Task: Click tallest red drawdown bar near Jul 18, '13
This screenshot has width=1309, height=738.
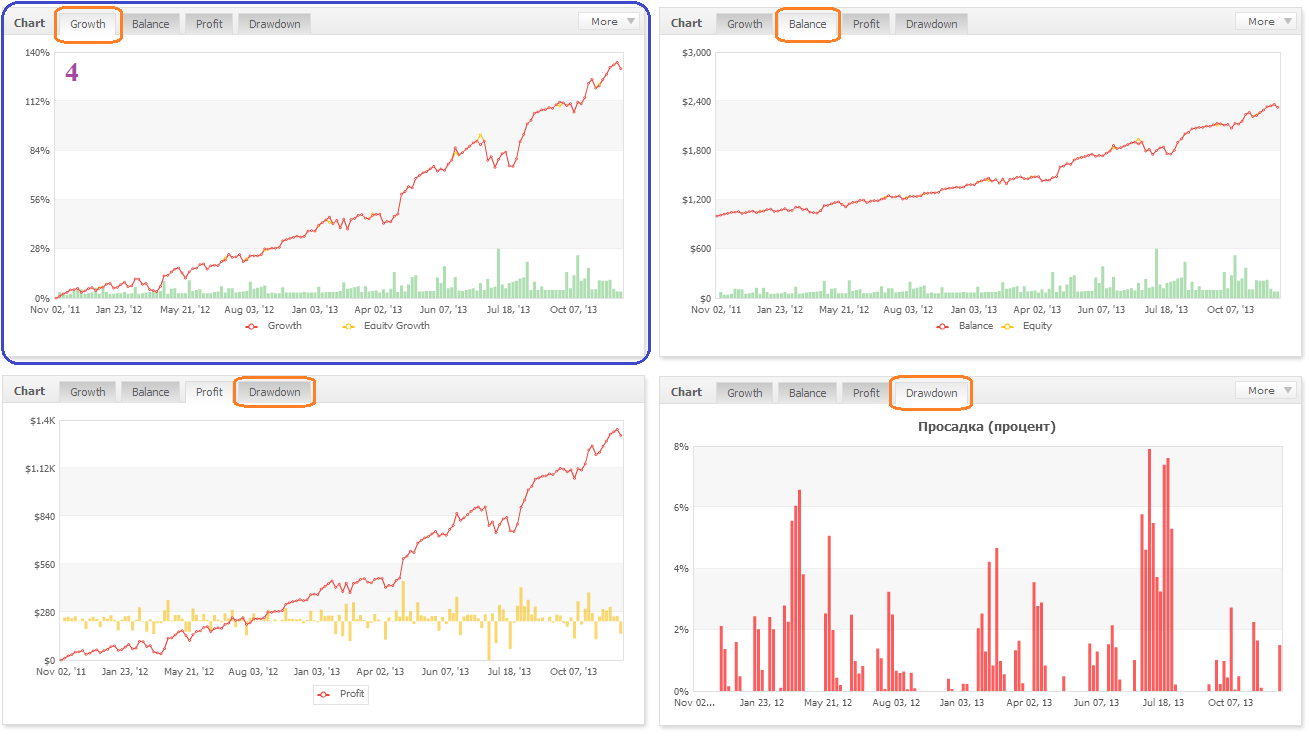Action: click(1149, 570)
